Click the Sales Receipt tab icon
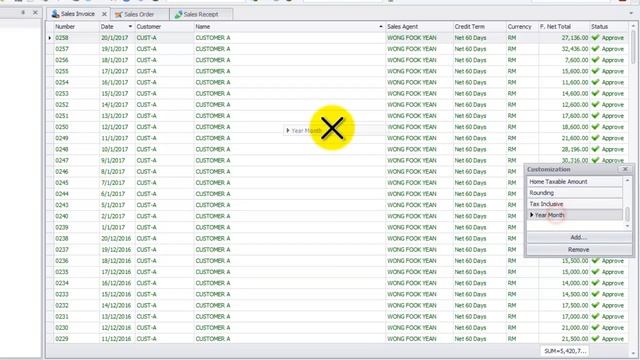Image resolution: width=640 pixels, height=360 pixels. [178, 14]
